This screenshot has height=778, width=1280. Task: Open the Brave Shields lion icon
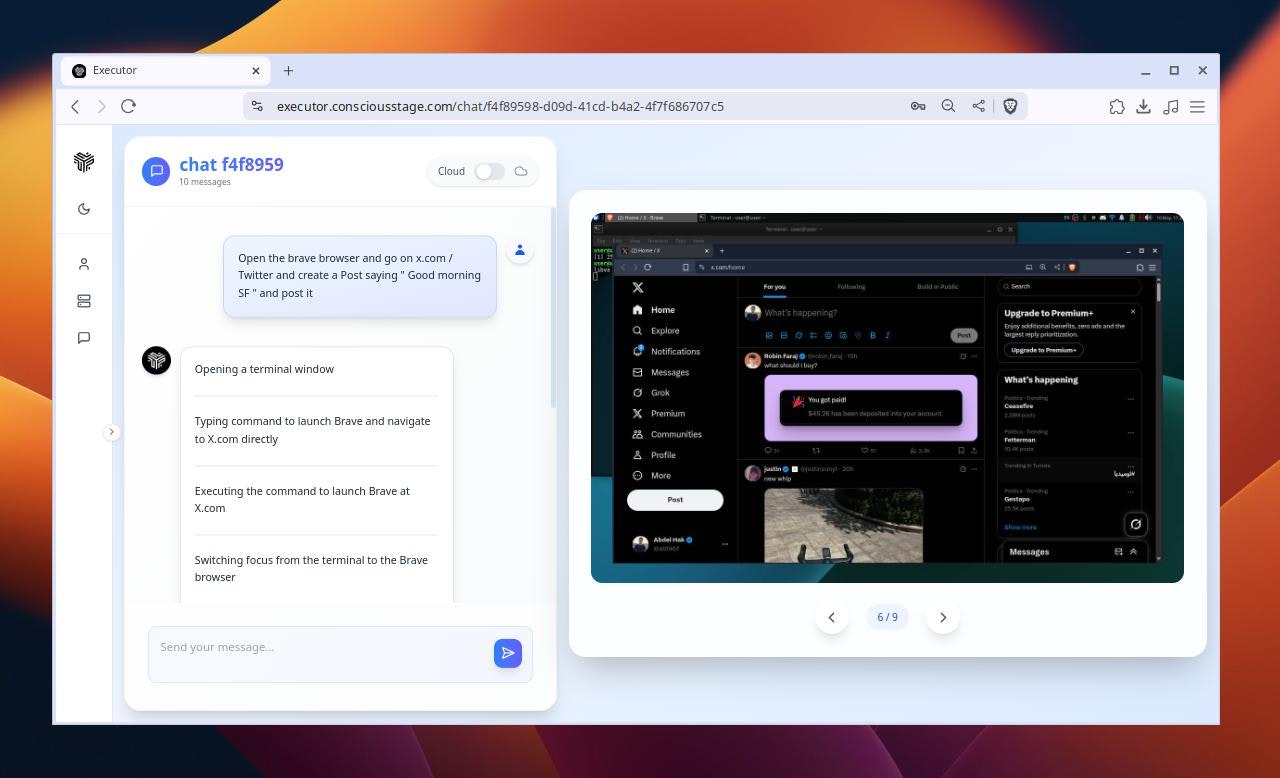click(1010, 106)
